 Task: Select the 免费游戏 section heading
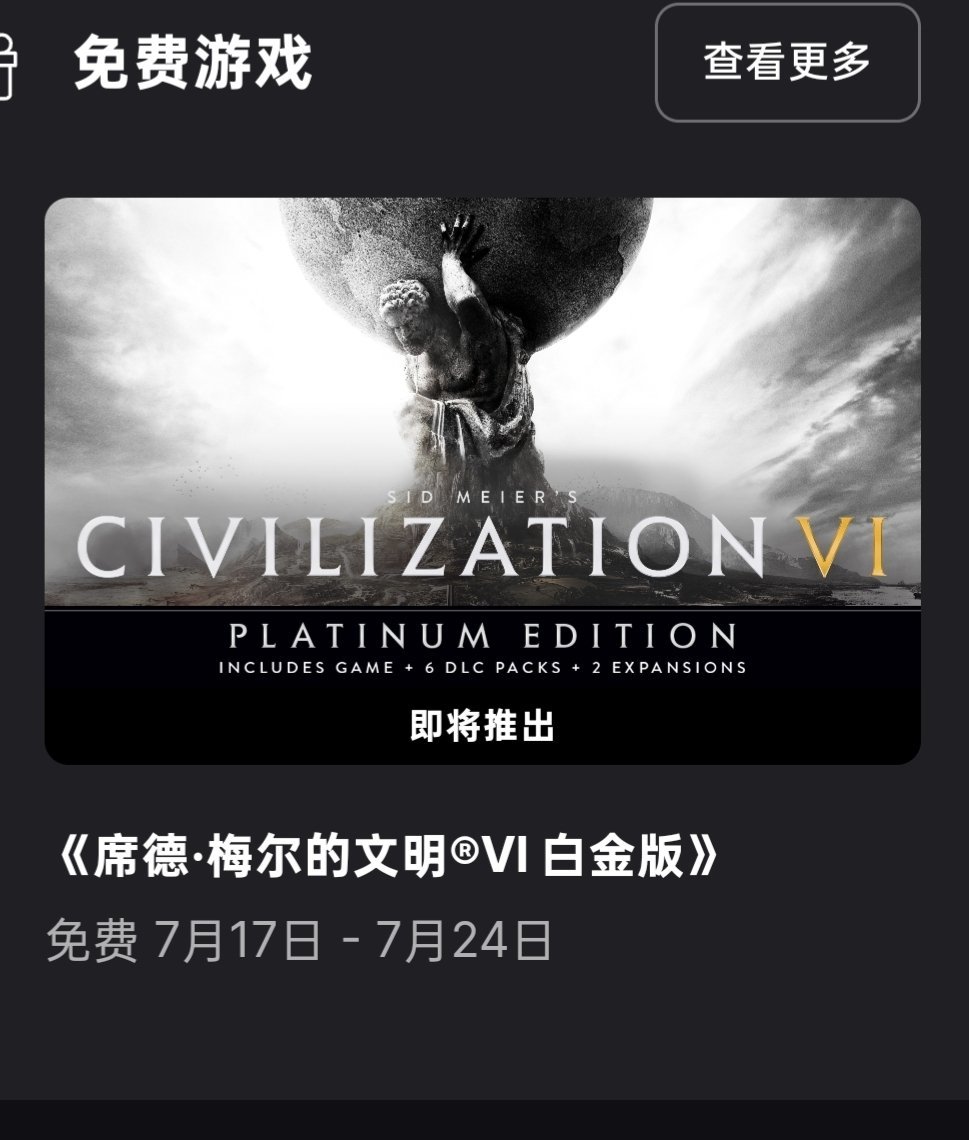193,63
